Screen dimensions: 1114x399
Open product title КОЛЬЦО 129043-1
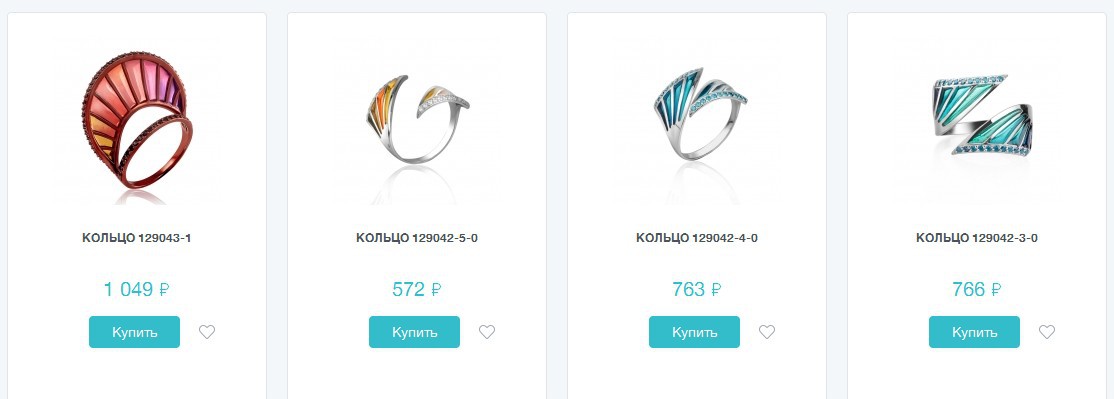[136, 238]
